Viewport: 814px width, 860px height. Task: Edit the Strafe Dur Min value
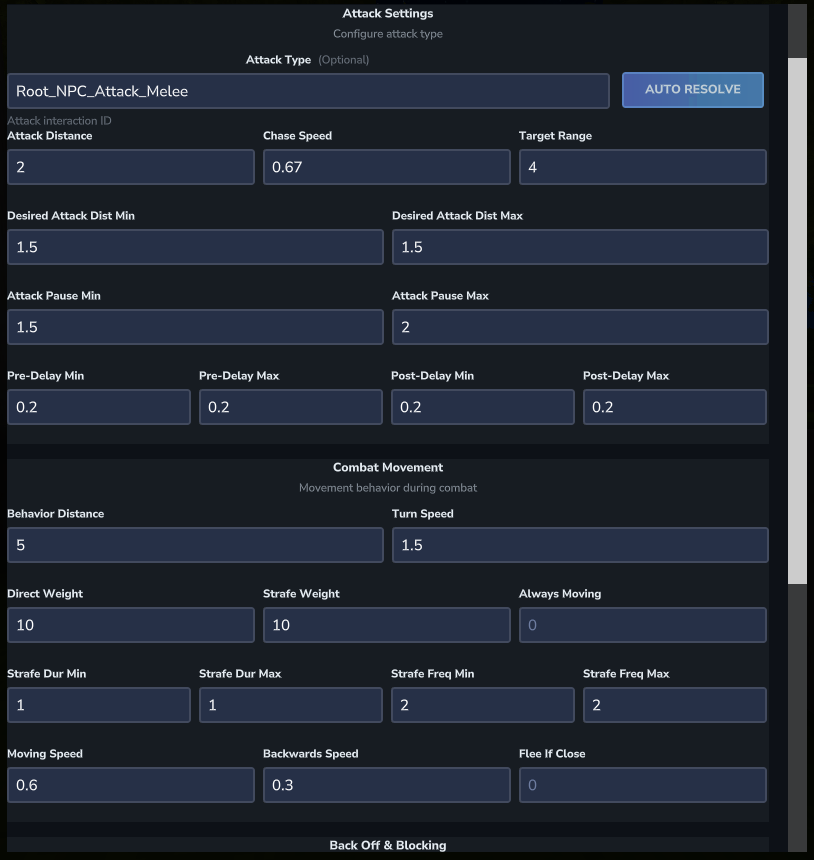point(98,705)
